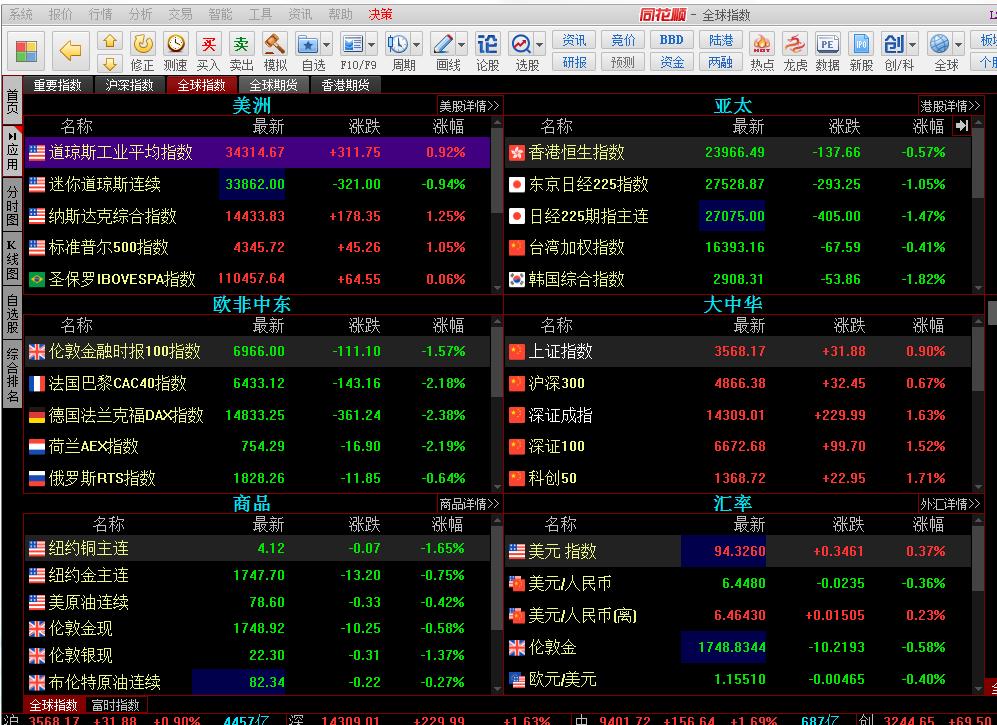The height and width of the screenshot is (725, 997).
Task: Open the 外汇详情>> link
Action: [950, 504]
